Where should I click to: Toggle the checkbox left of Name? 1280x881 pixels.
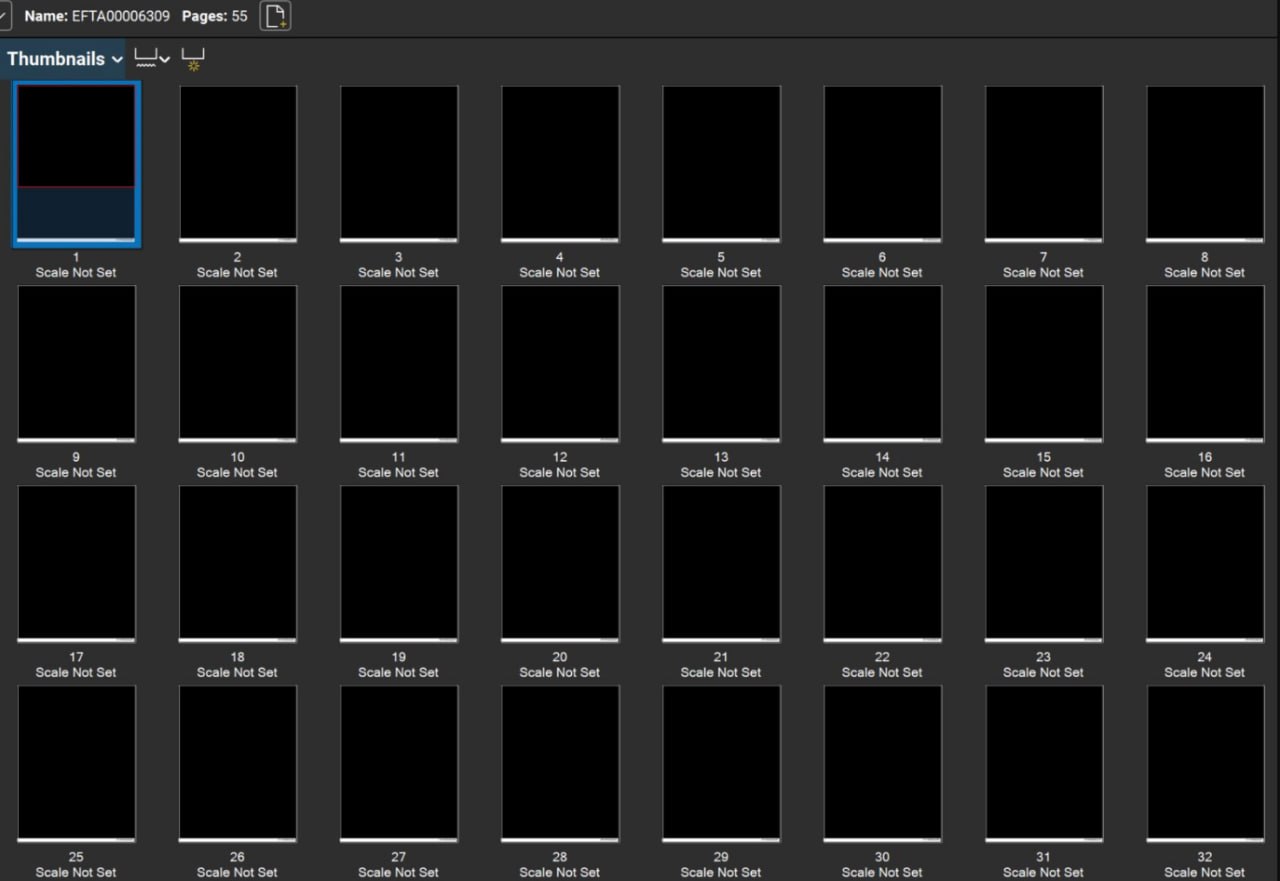click(4, 16)
